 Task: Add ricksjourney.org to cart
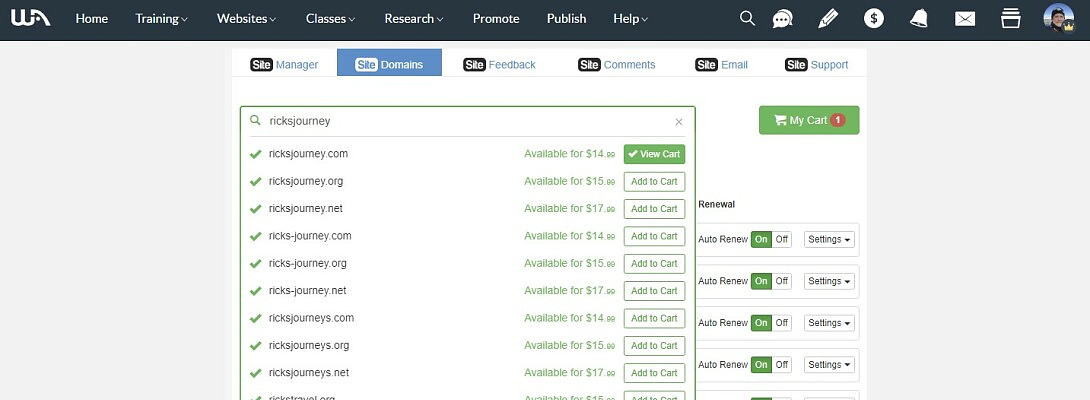tap(654, 182)
